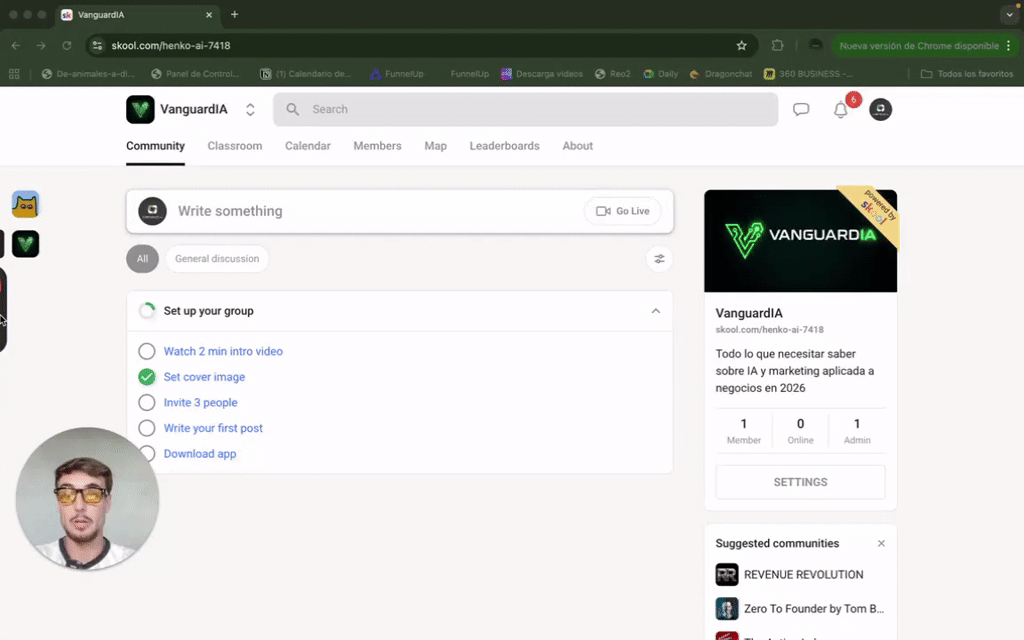Open Zero To Founder community icon

tap(727, 609)
